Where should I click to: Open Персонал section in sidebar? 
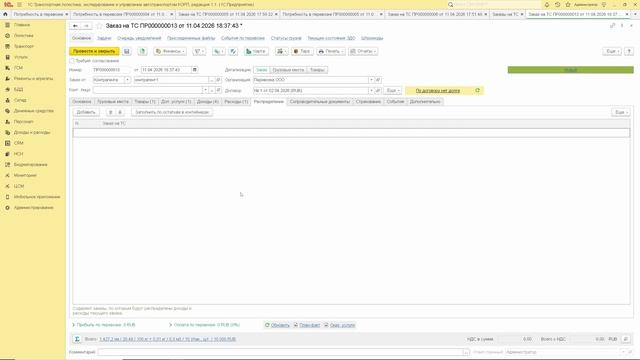(x=24, y=122)
